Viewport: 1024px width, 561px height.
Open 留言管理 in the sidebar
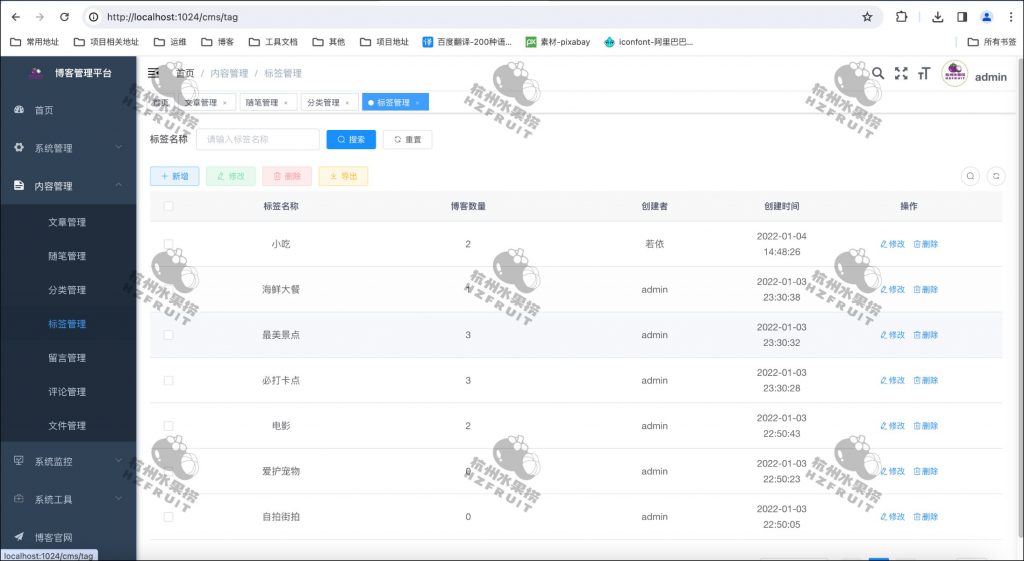[x=68, y=358]
